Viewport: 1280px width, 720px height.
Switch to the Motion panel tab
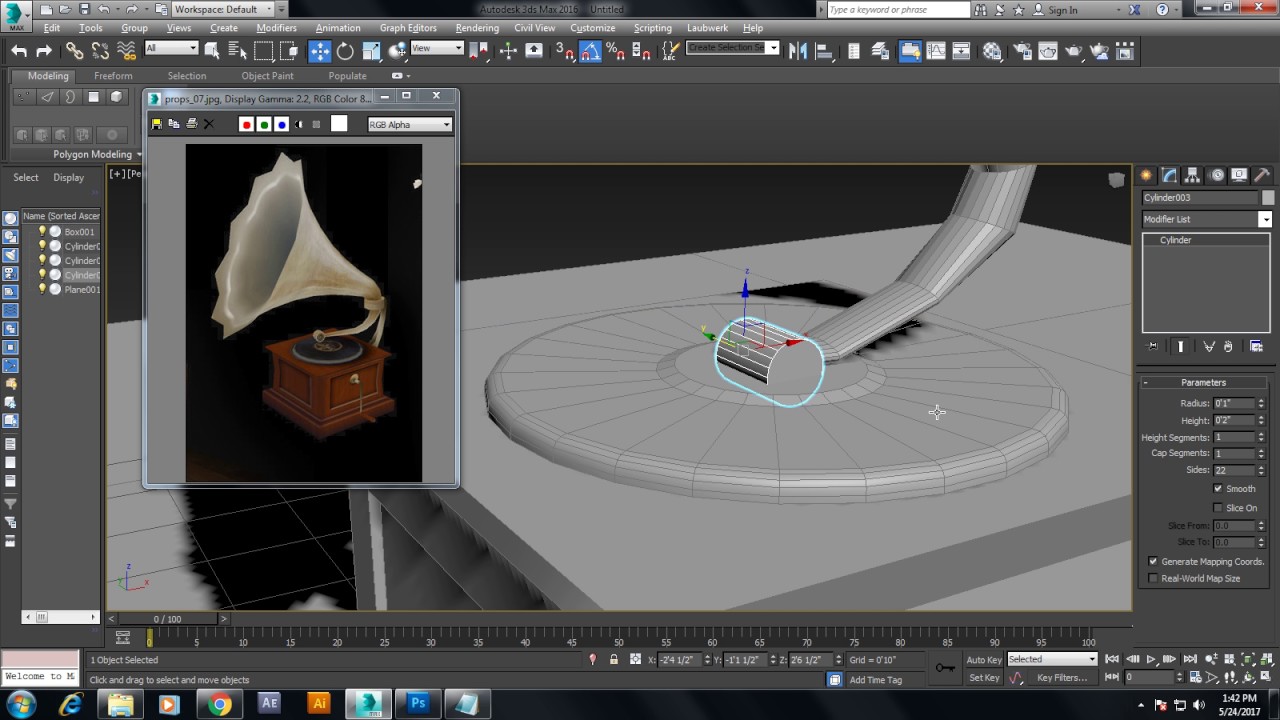(x=1216, y=175)
